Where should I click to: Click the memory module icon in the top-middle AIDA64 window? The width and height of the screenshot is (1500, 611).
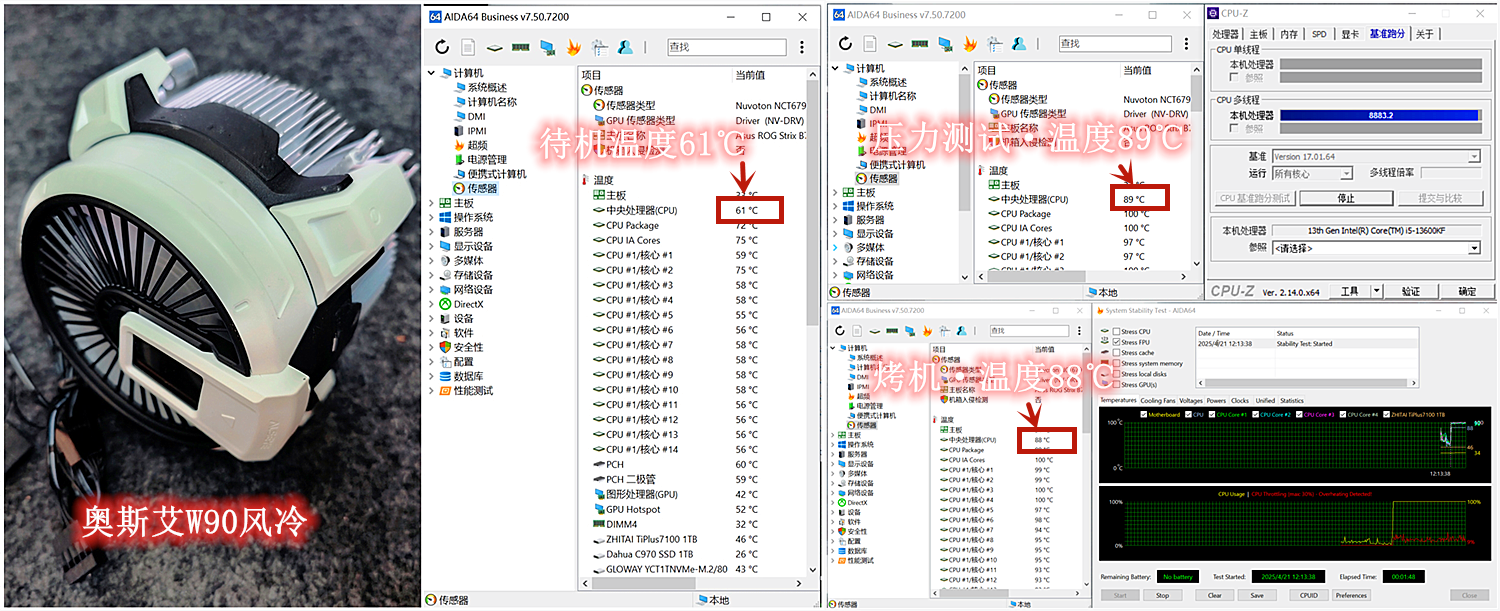pyautogui.click(x=918, y=44)
